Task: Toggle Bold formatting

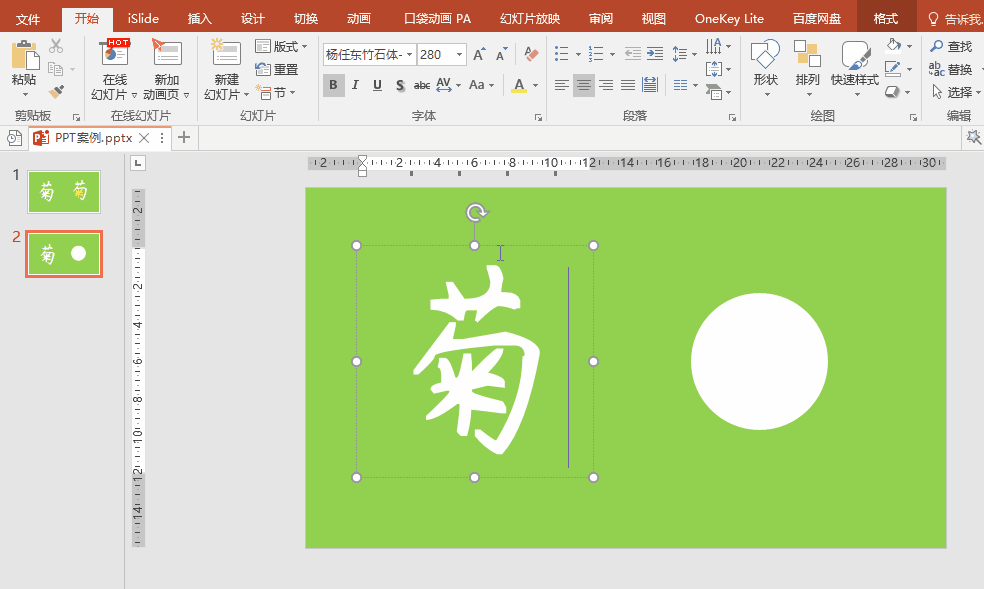Action: click(333, 85)
